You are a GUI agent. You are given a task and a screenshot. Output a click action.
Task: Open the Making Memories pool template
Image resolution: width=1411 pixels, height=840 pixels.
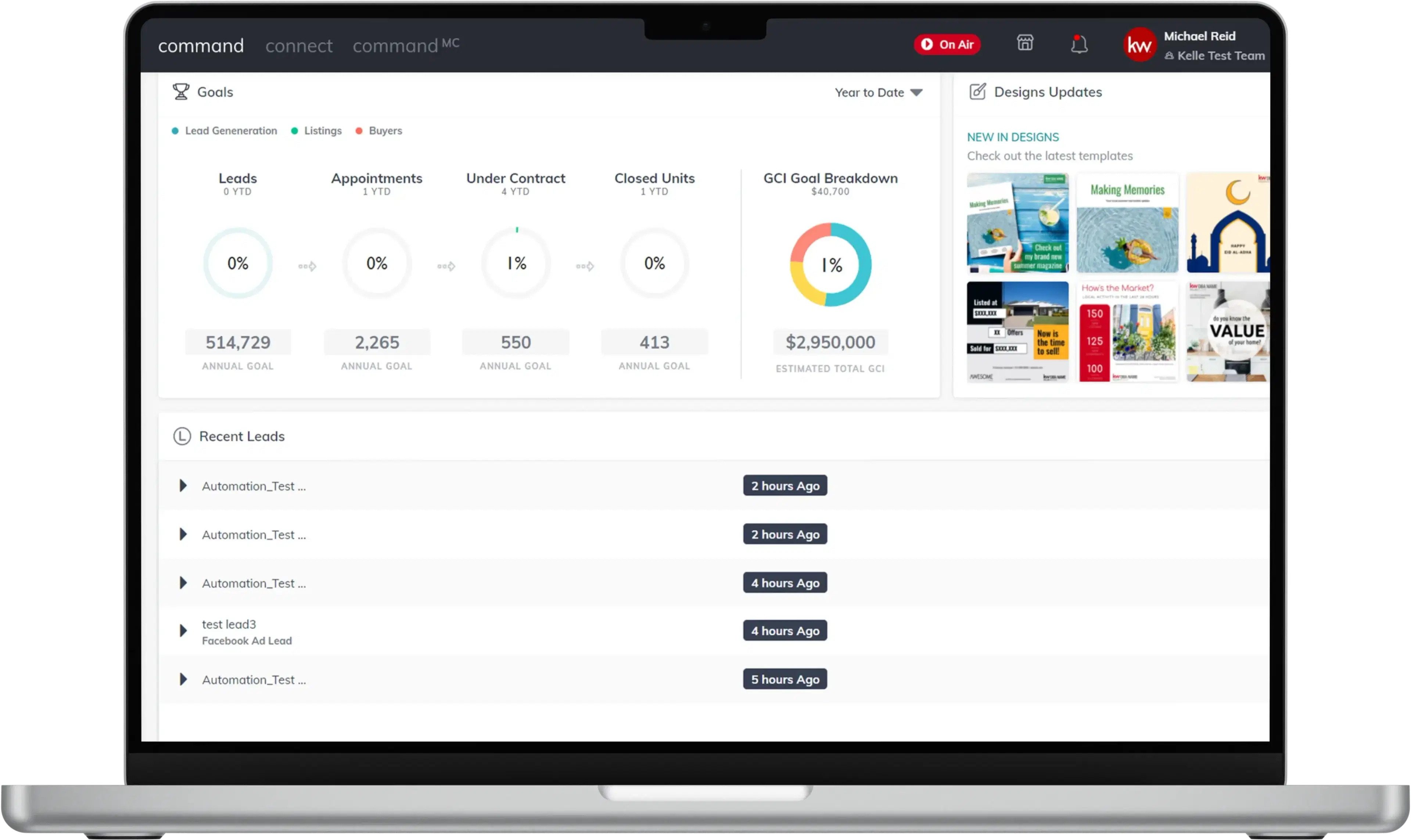[x=1127, y=223]
